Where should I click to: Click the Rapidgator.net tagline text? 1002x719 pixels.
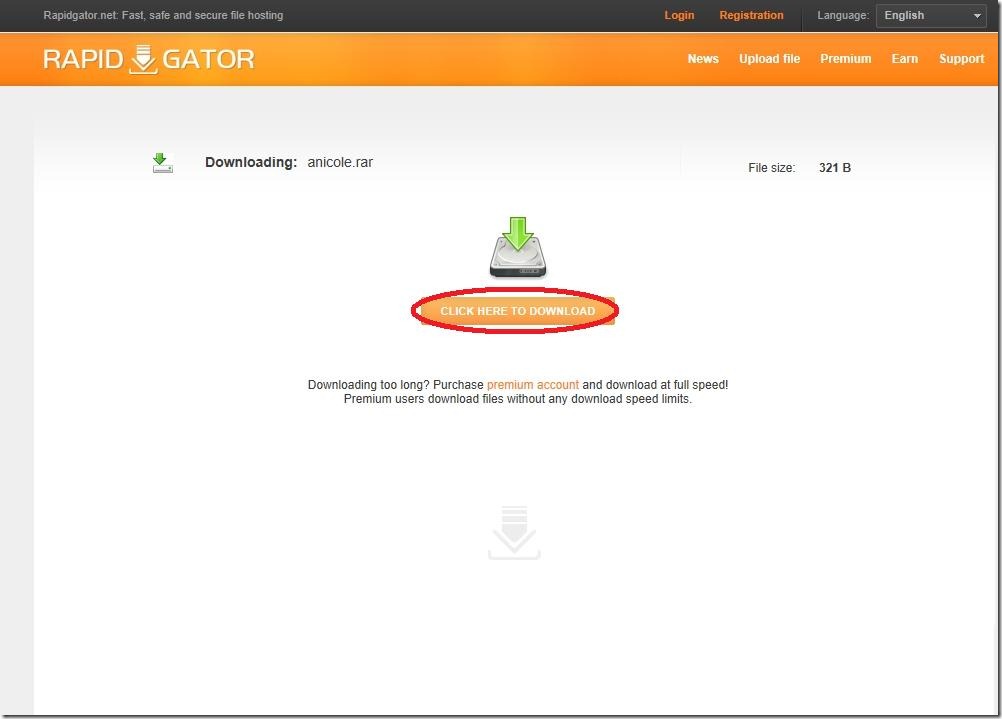163,15
